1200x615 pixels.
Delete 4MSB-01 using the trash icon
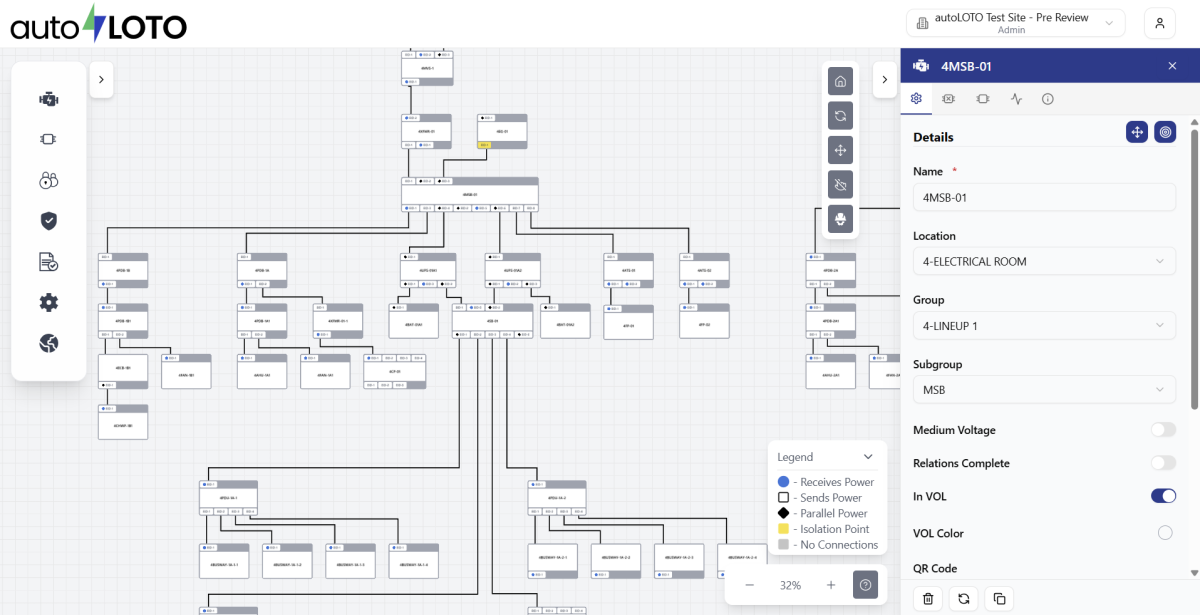tap(928, 598)
